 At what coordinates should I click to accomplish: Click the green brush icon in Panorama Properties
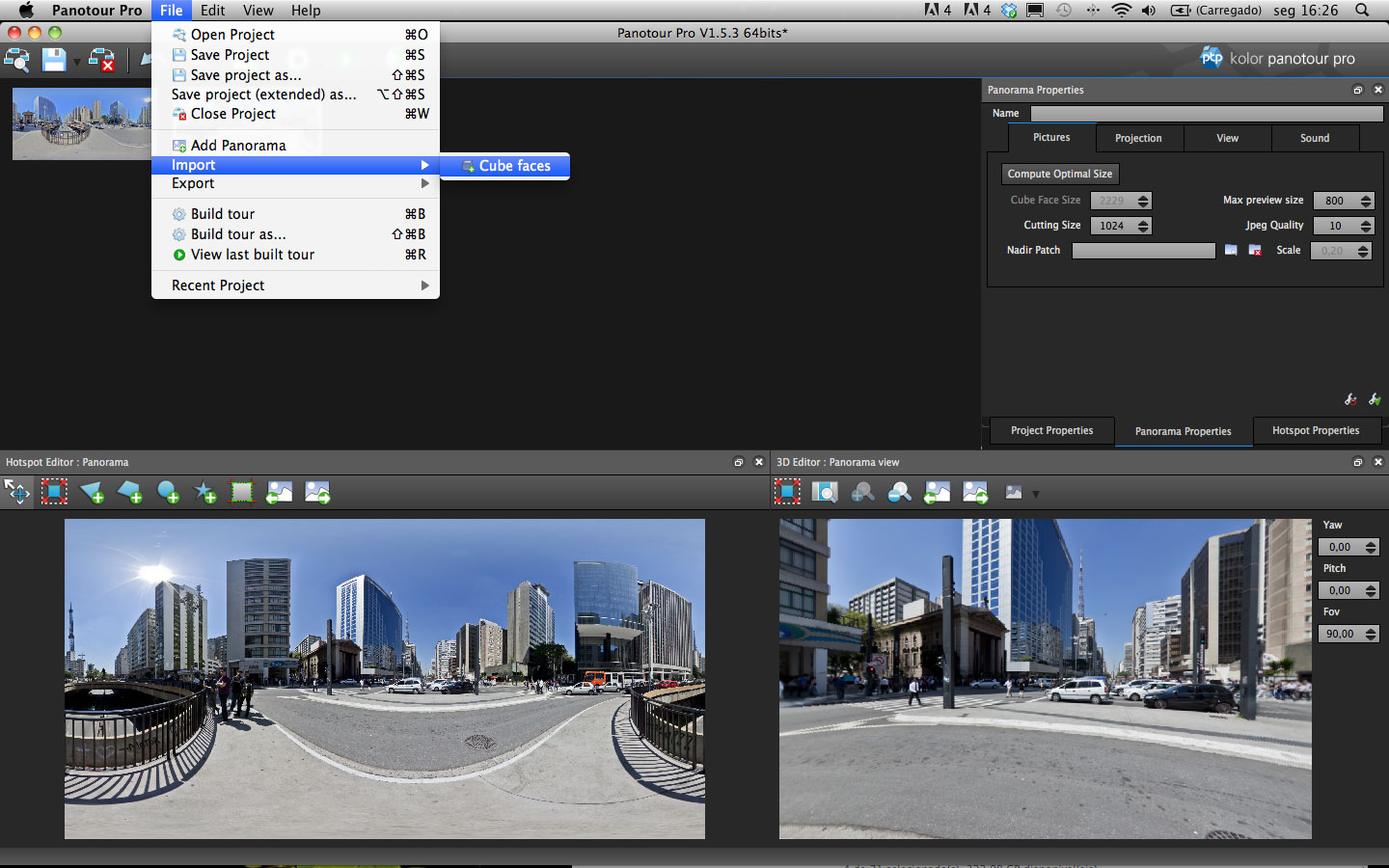(1375, 398)
